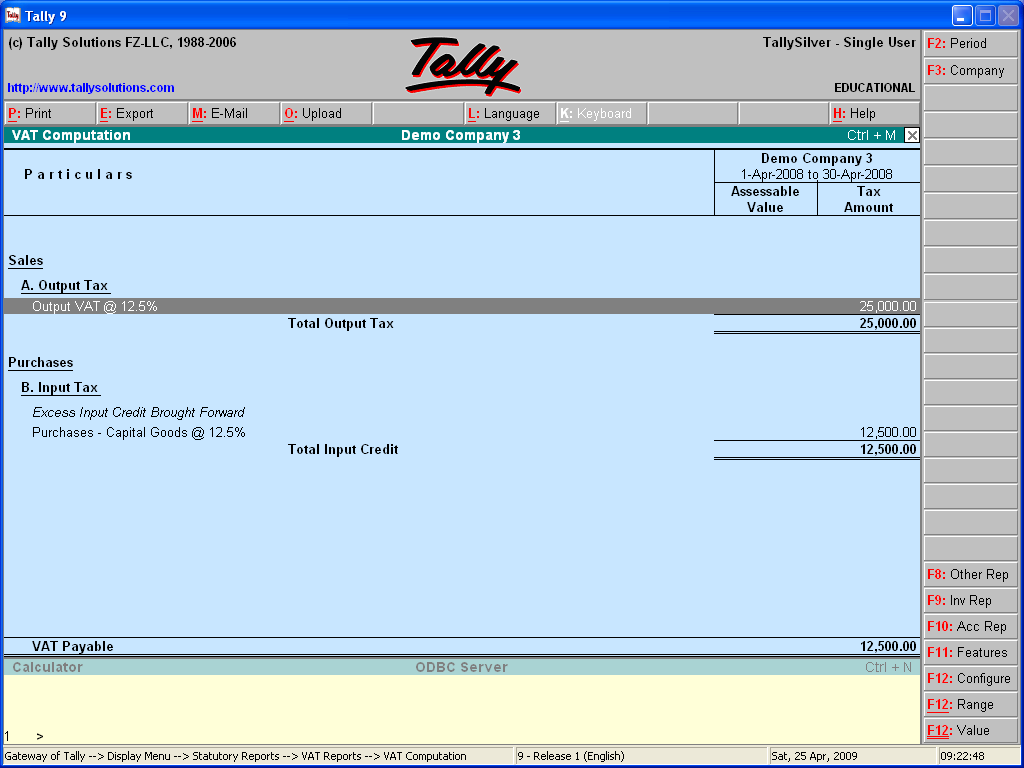Select F12: Range option
The width and height of the screenshot is (1024, 768).
click(970, 705)
